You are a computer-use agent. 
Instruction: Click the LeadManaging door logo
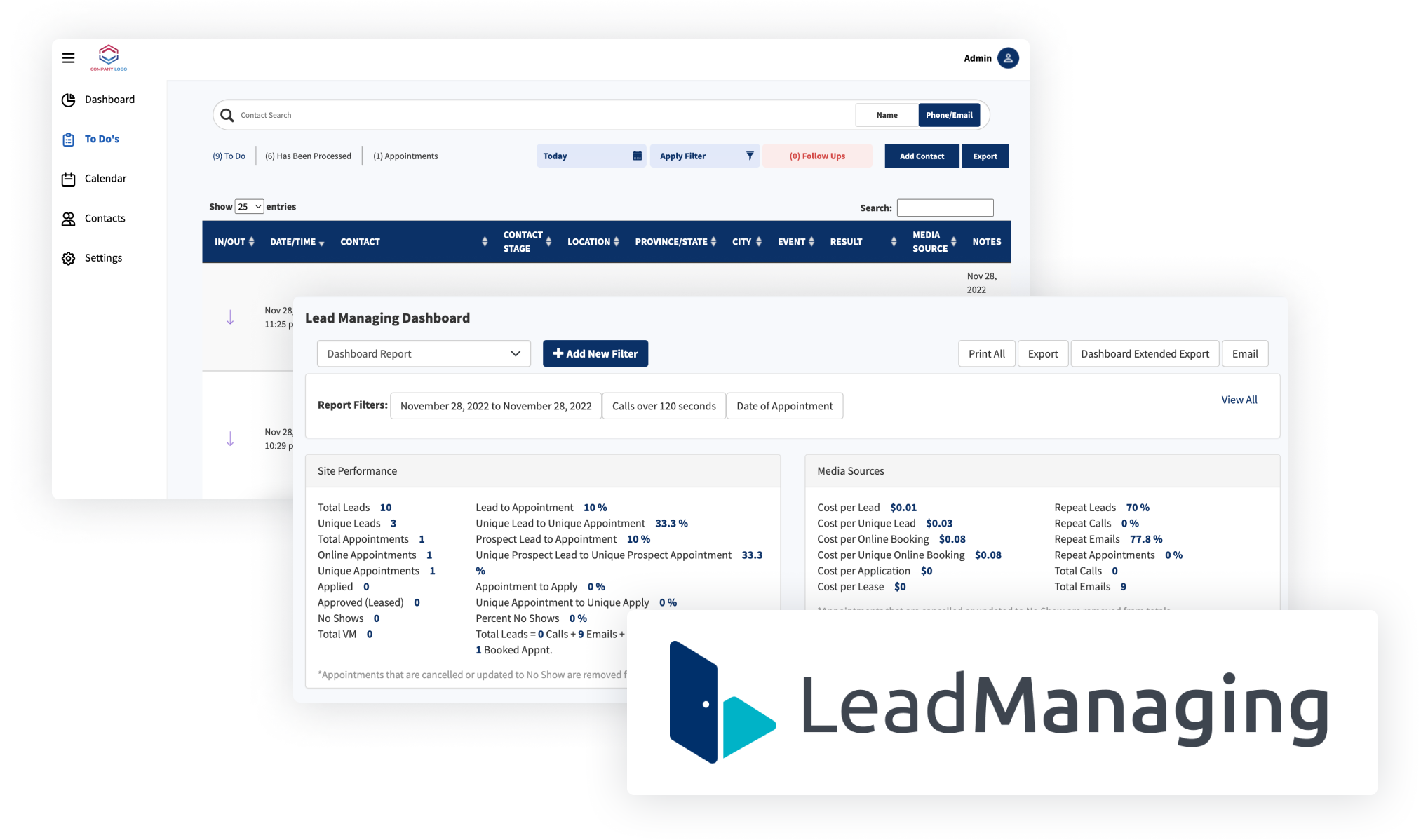[x=722, y=702]
